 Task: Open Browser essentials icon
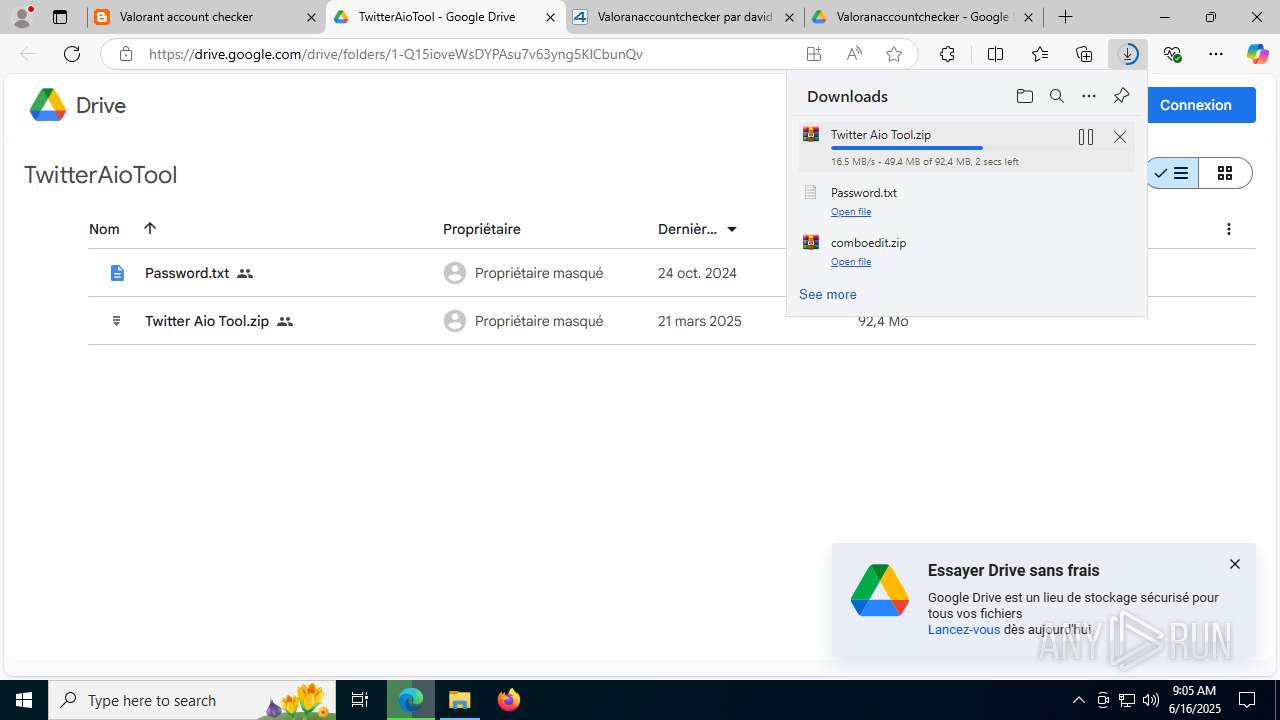pos(1173,55)
